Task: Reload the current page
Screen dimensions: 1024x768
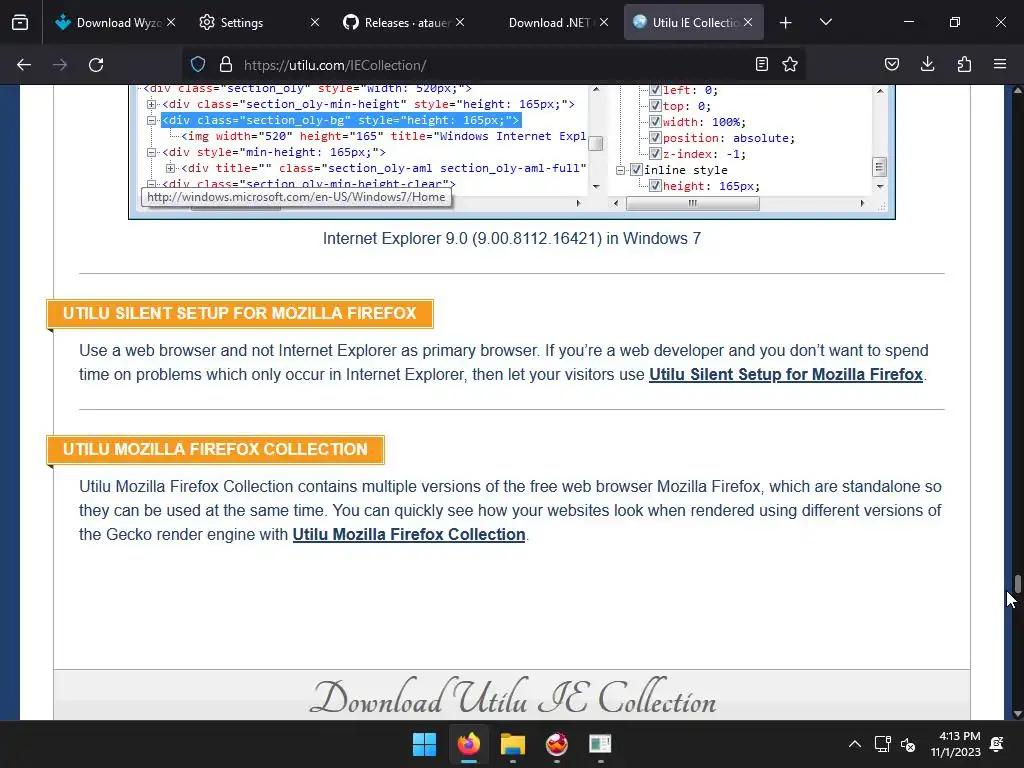Action: pos(96,65)
